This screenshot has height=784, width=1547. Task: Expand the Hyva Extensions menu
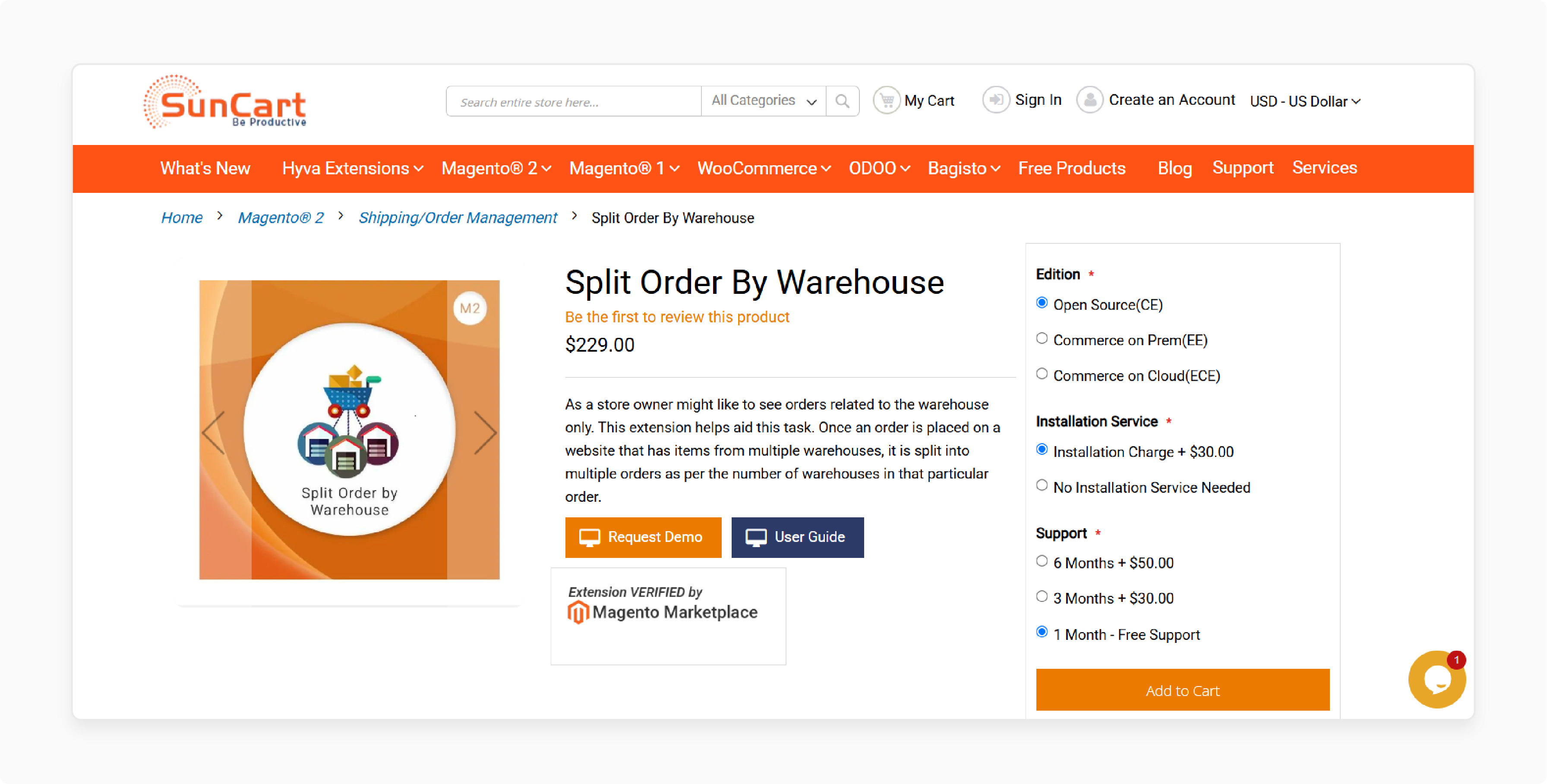(x=353, y=169)
